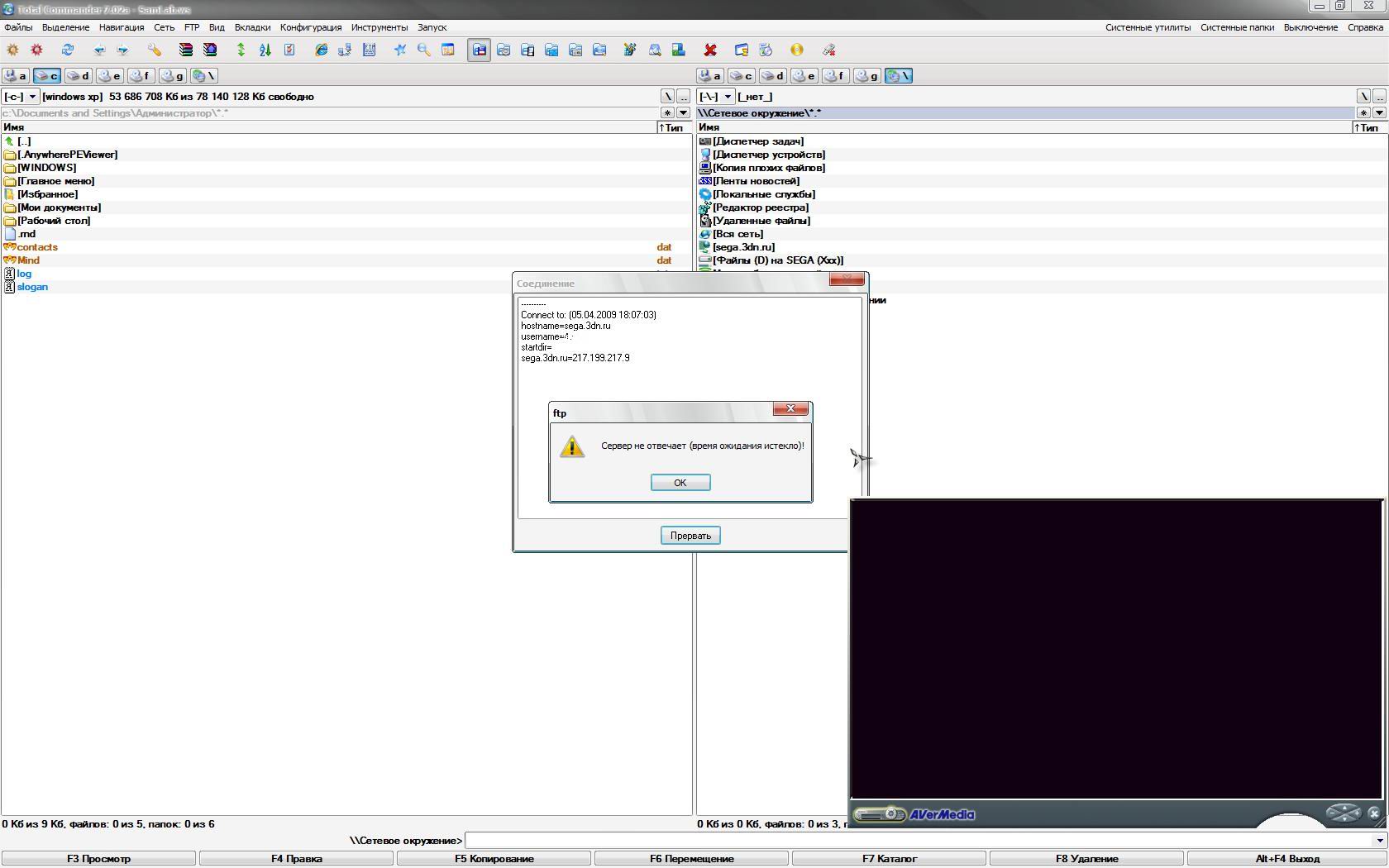This screenshot has height=868, width=1389.
Task: Go forward with the right arrow icon
Action: [123, 50]
